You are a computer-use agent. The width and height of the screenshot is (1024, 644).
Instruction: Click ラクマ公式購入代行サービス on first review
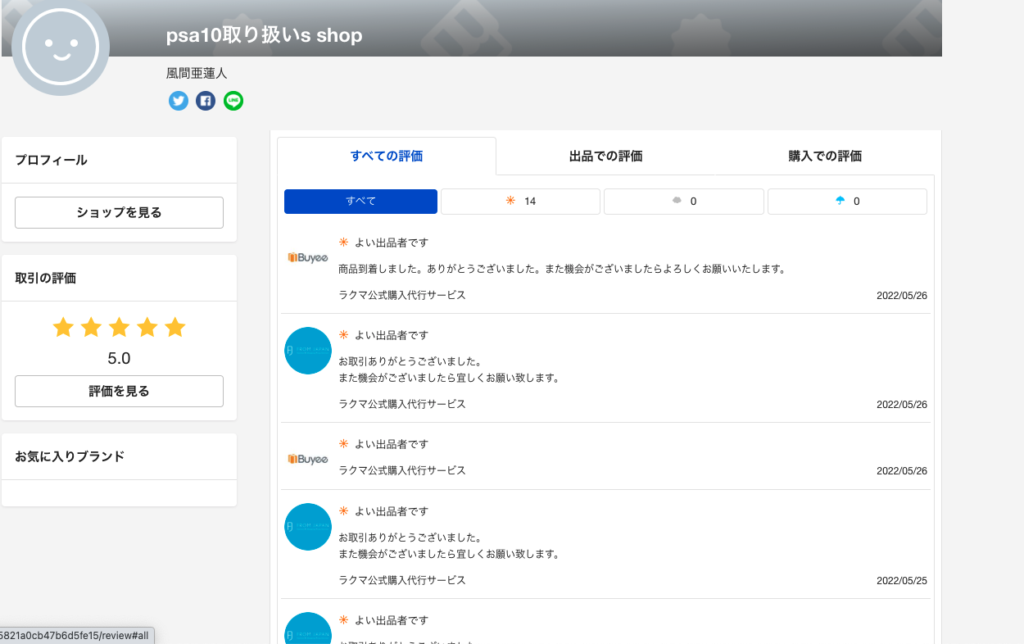tap(402, 295)
